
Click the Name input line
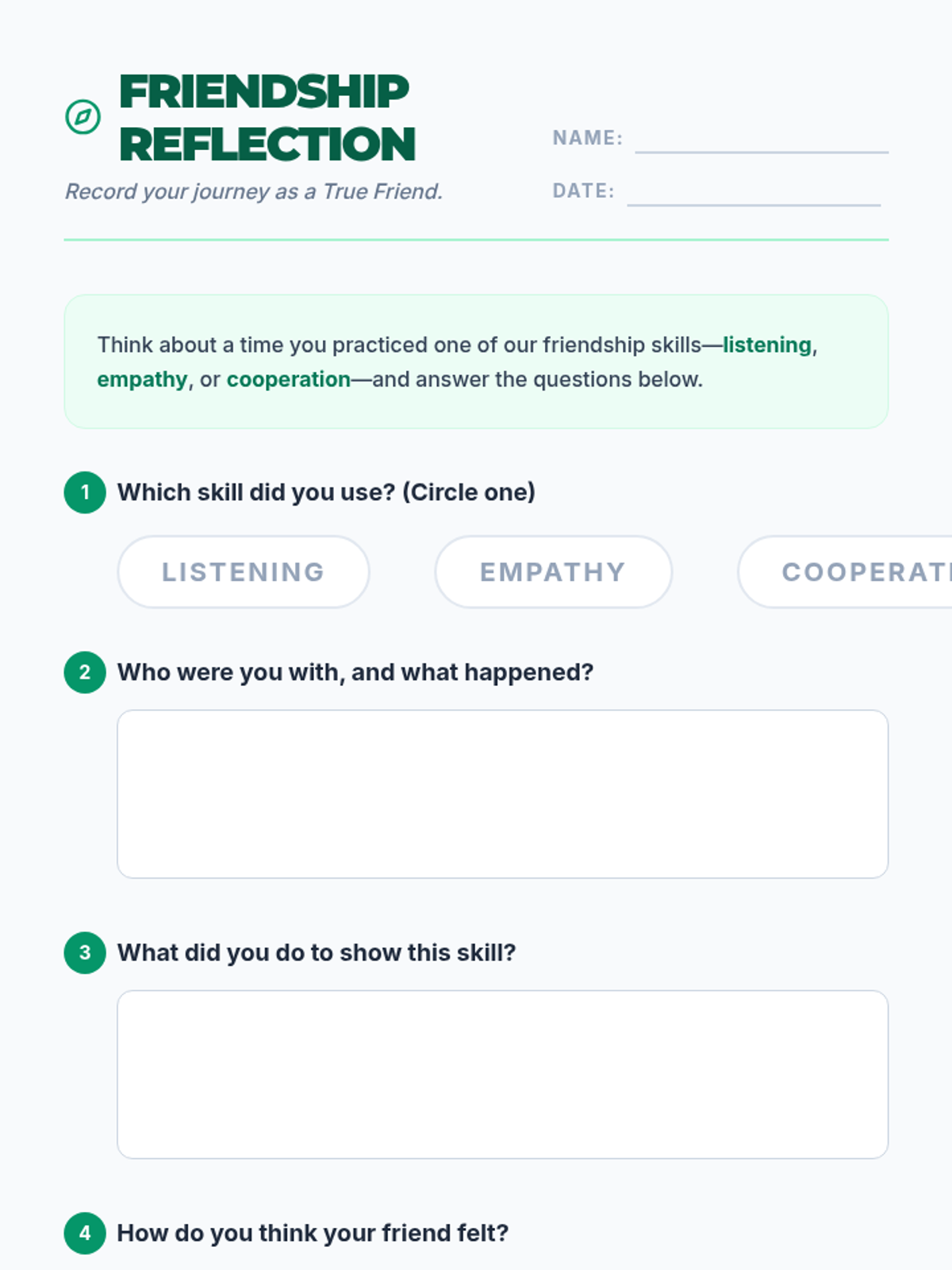(762, 140)
